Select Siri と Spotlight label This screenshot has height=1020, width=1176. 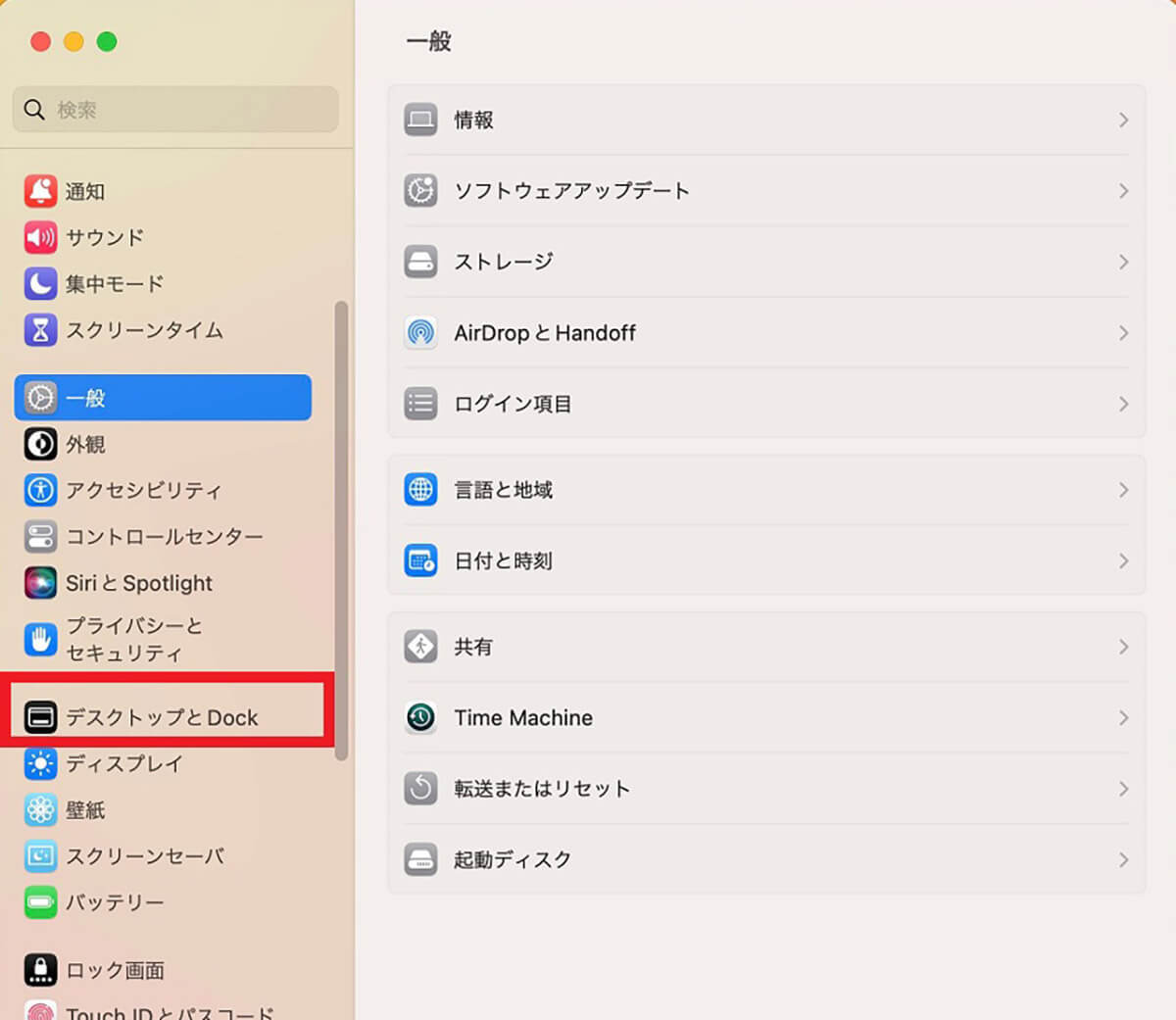139,583
